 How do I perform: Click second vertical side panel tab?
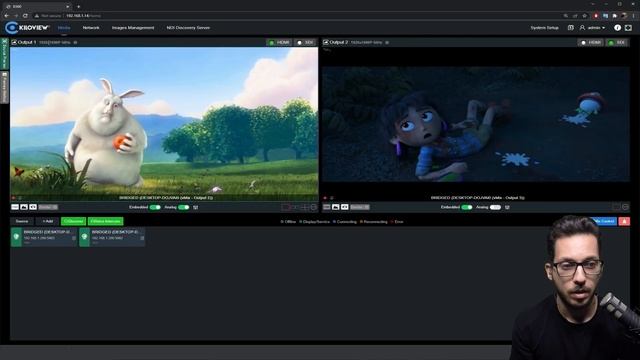click(x=4, y=87)
